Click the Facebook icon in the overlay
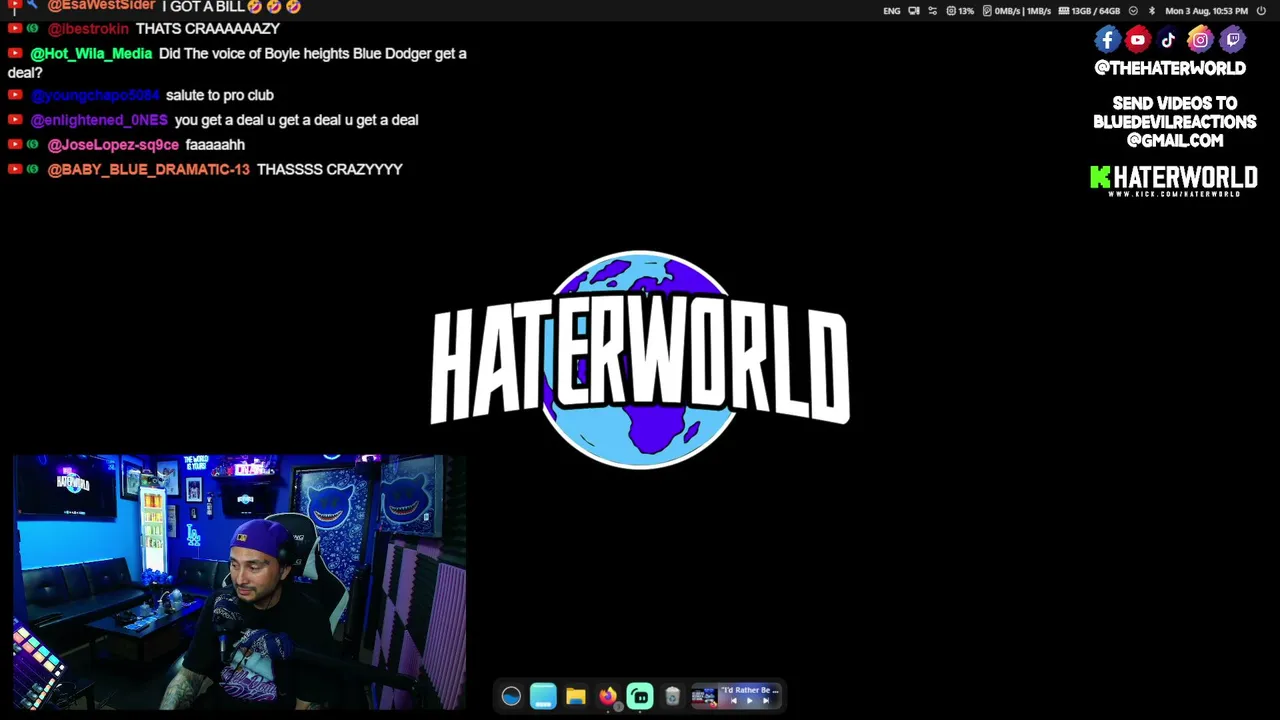The width and height of the screenshot is (1280, 720). [1107, 40]
